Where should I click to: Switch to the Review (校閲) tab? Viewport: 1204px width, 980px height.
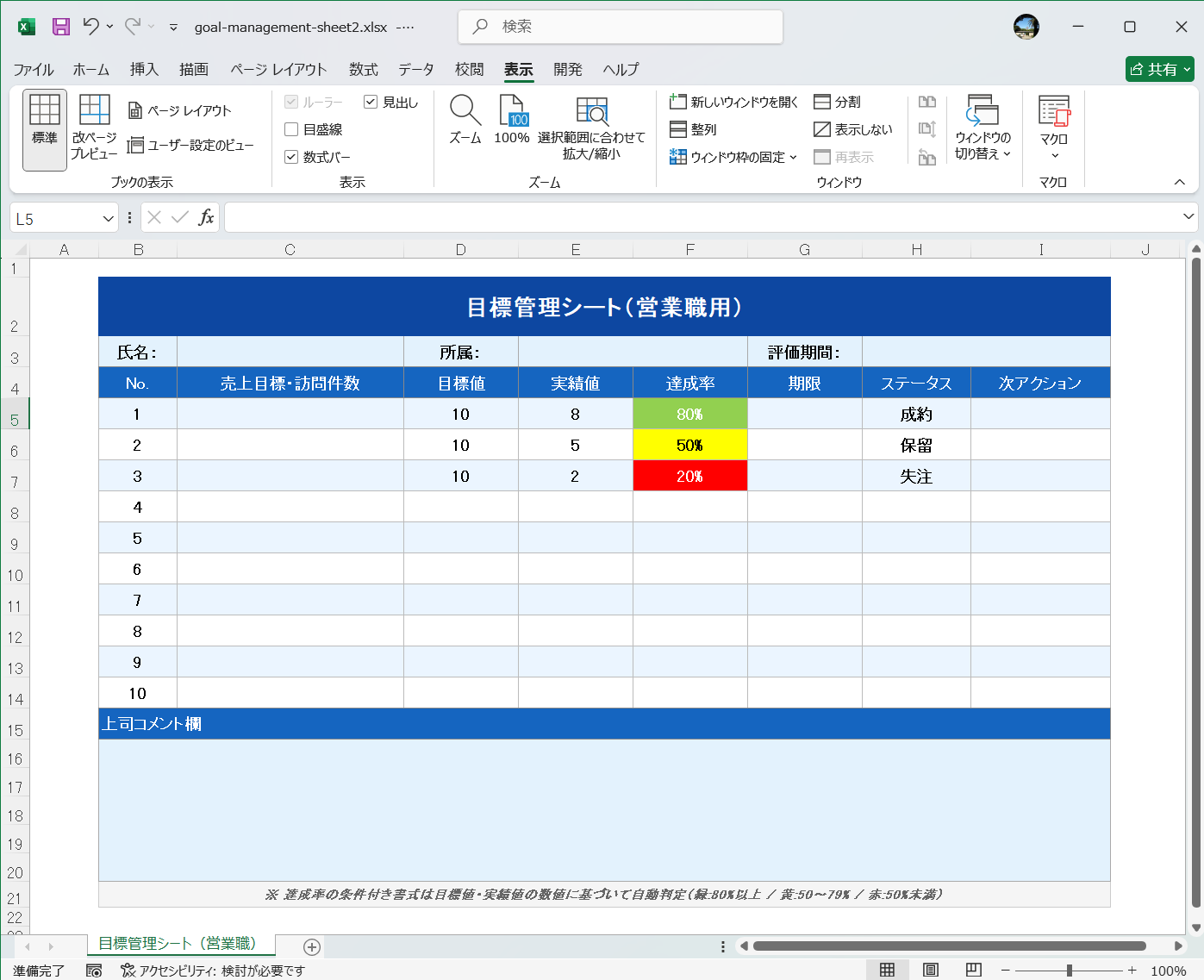pyautogui.click(x=470, y=69)
